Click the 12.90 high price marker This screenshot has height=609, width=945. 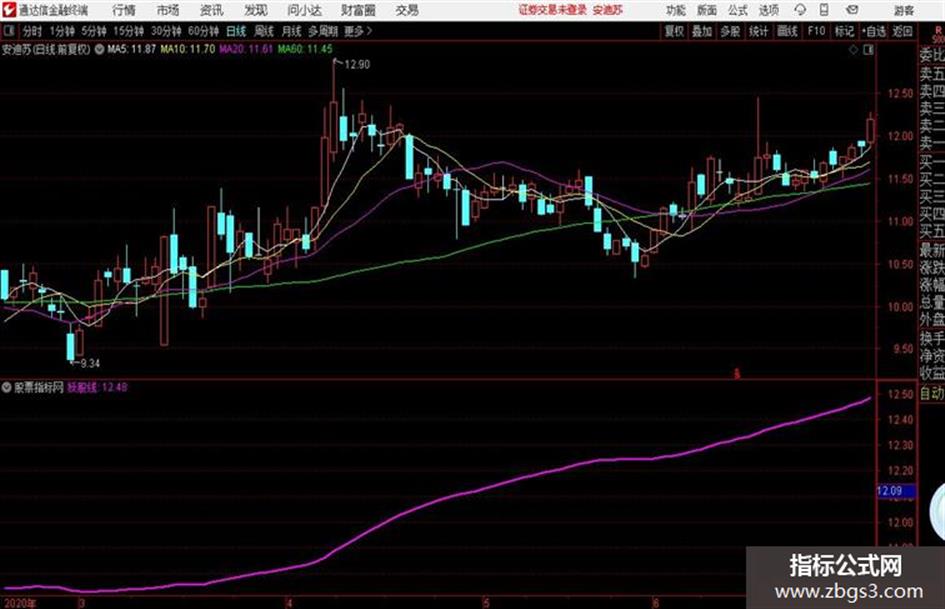(x=357, y=65)
